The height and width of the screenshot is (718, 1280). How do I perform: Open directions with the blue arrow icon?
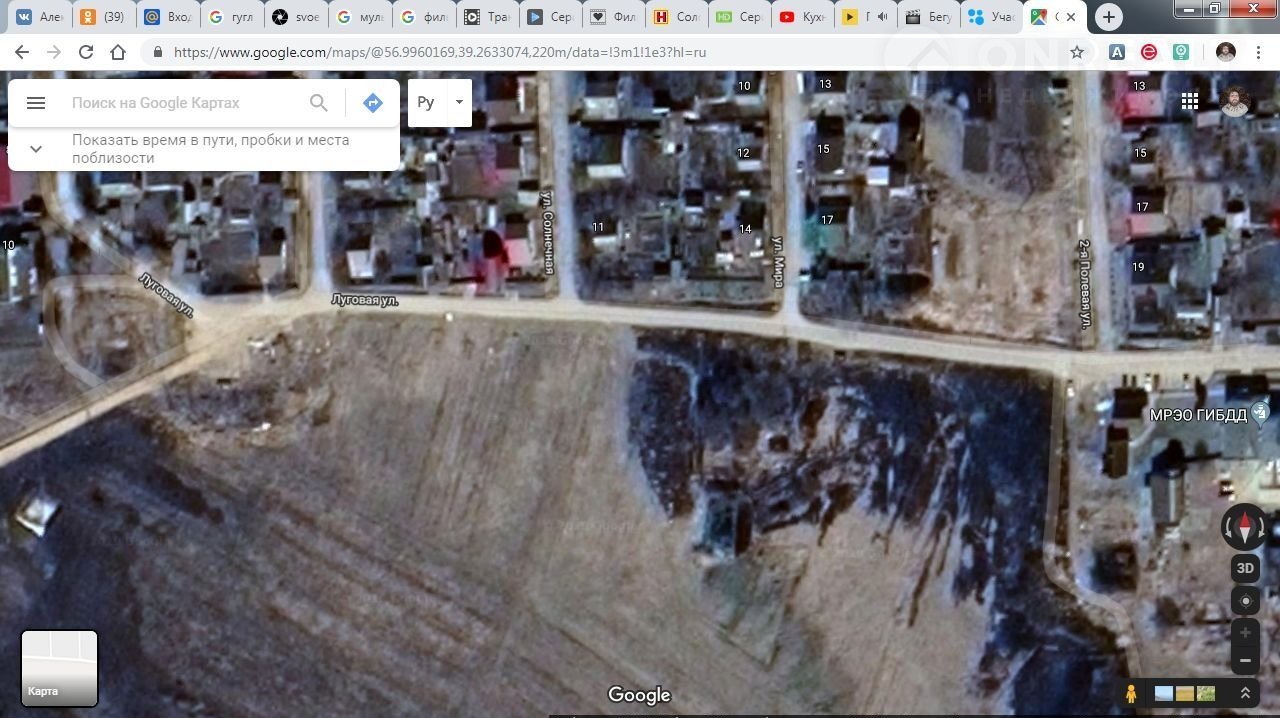click(x=373, y=103)
